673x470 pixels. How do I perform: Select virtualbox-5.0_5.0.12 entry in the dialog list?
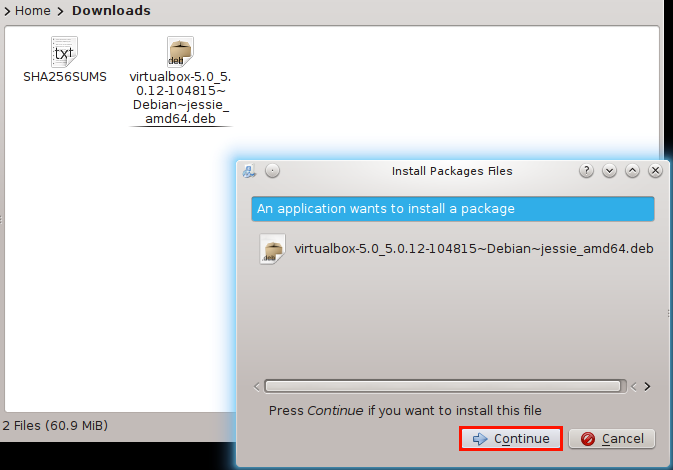point(456,249)
